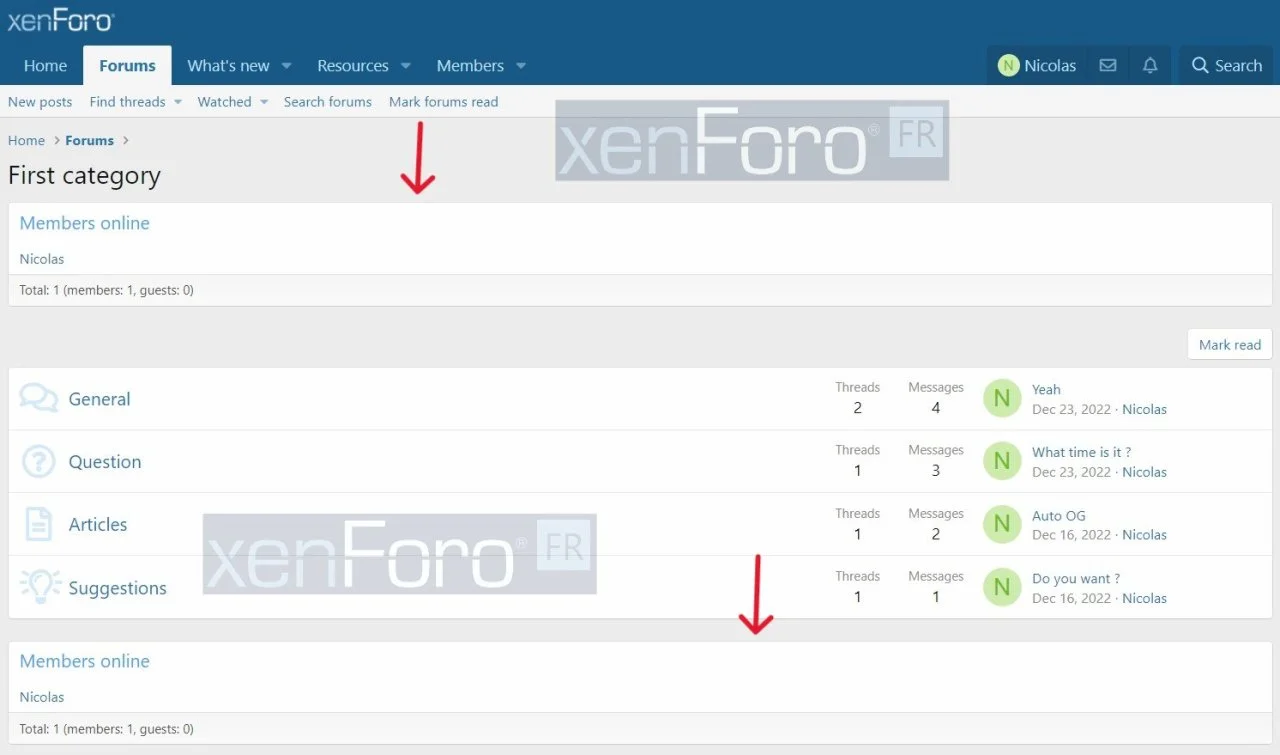
Task: Open the "What time is it ?" thread
Action: [x=1081, y=452]
